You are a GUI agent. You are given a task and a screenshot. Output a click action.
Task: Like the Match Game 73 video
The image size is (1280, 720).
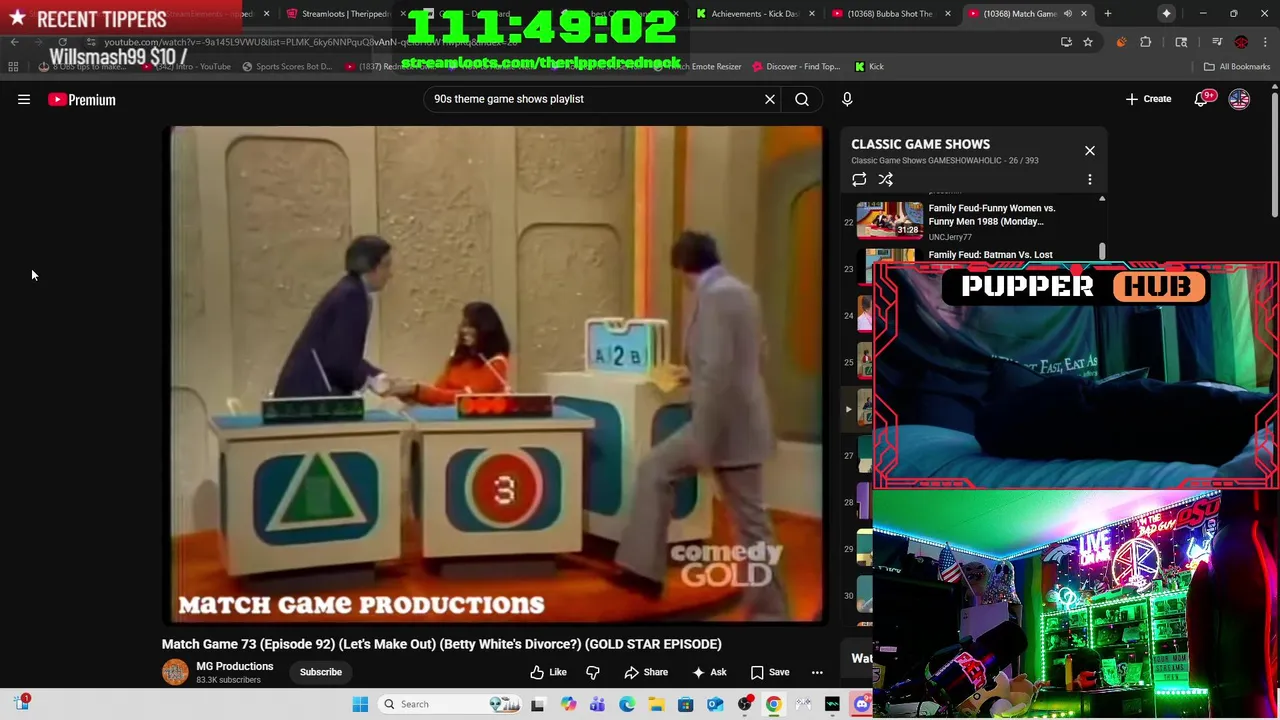548,672
